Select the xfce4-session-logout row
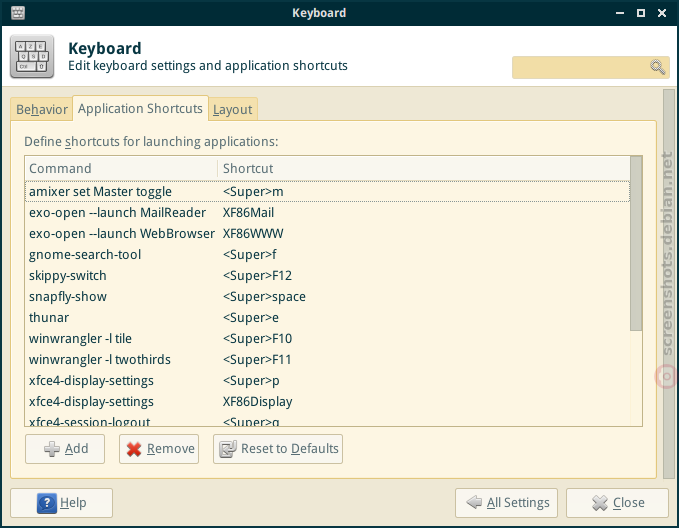Viewport: 679px width, 528px height. click(x=327, y=420)
